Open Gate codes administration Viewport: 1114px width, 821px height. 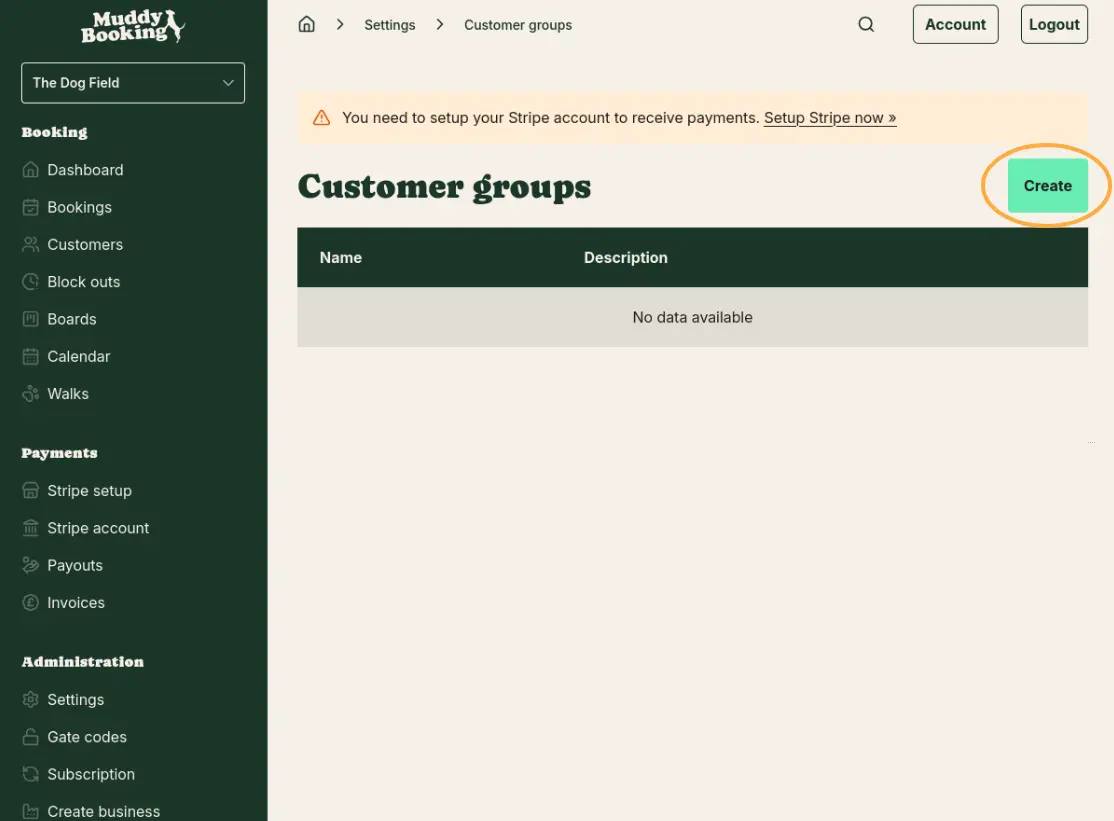coord(87,736)
